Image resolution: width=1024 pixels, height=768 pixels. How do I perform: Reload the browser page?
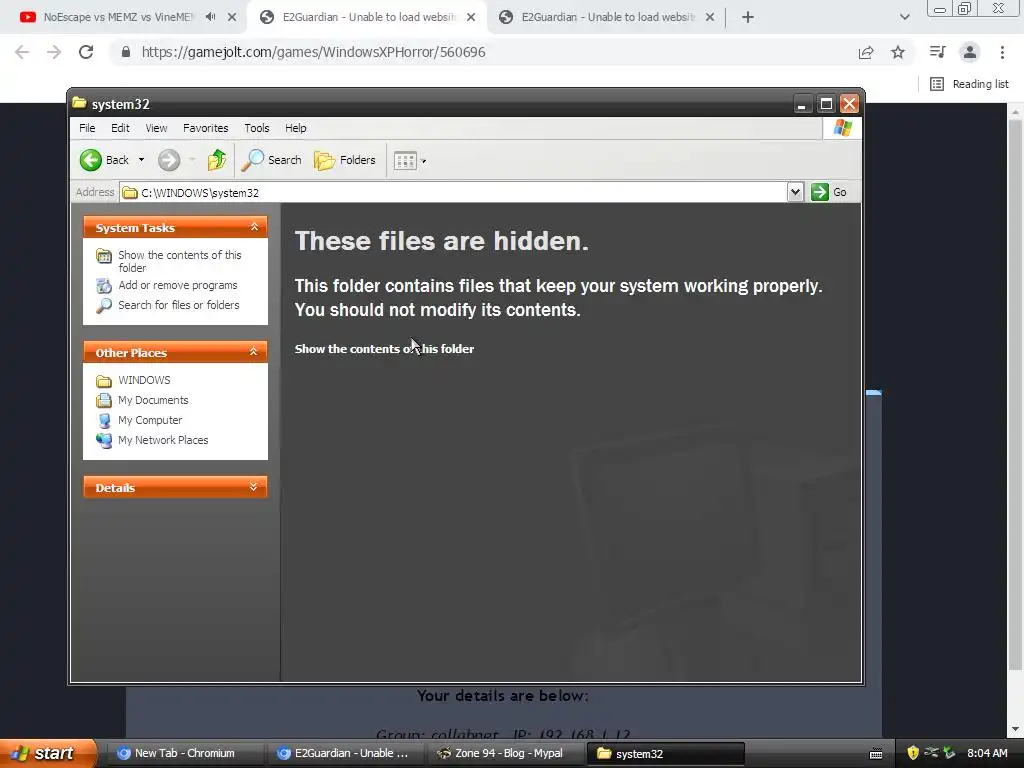(x=86, y=52)
